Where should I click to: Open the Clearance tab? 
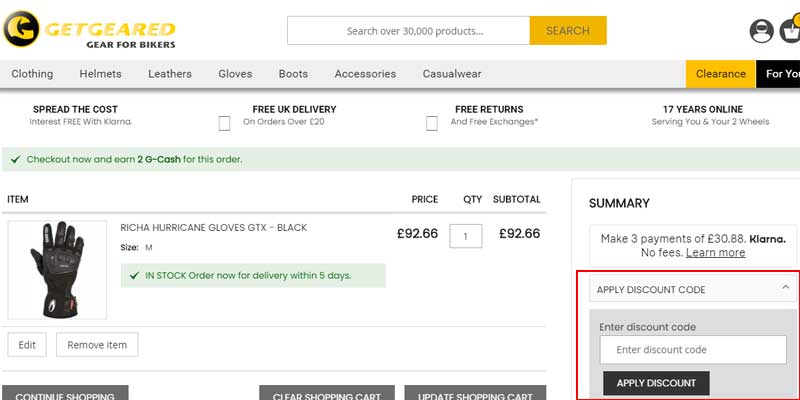721,74
